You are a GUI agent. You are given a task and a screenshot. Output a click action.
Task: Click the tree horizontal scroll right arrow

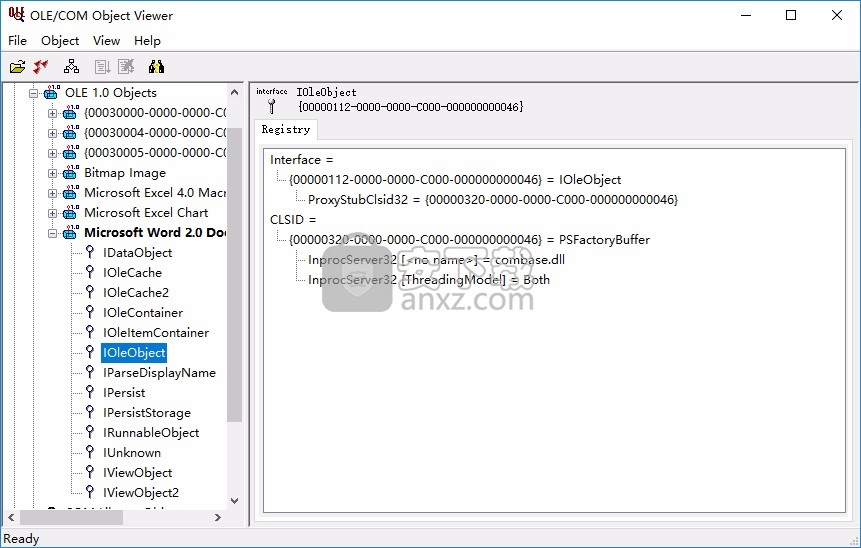coord(218,517)
